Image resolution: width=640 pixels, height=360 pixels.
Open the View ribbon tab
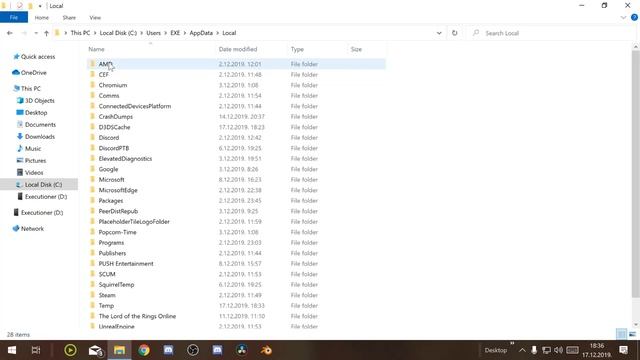(x=95, y=18)
